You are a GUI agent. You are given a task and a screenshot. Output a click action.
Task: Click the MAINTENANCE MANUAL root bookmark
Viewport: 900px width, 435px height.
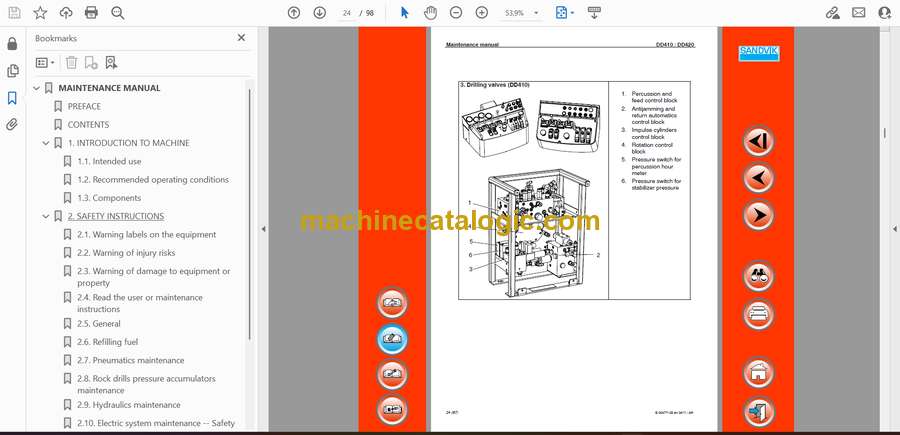[110, 88]
